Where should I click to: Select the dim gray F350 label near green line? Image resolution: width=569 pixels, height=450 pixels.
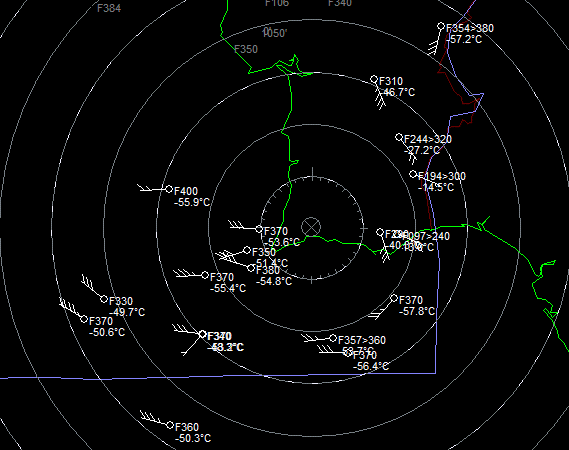[246, 49]
